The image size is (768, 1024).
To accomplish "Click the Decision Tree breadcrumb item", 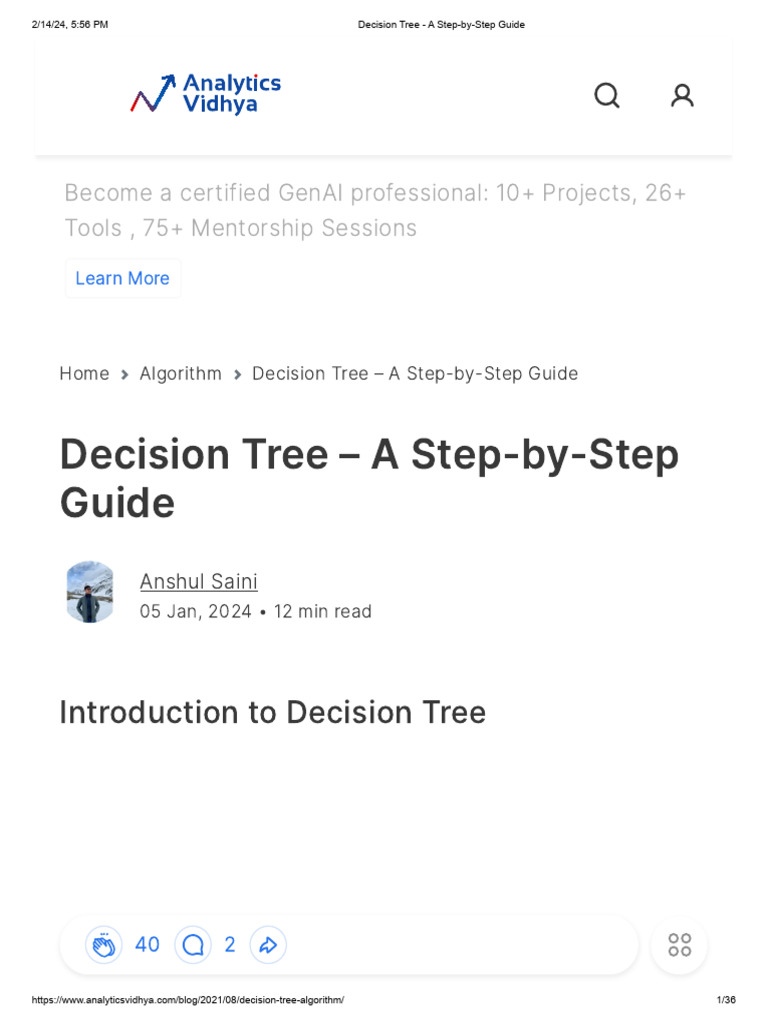I will [415, 373].
